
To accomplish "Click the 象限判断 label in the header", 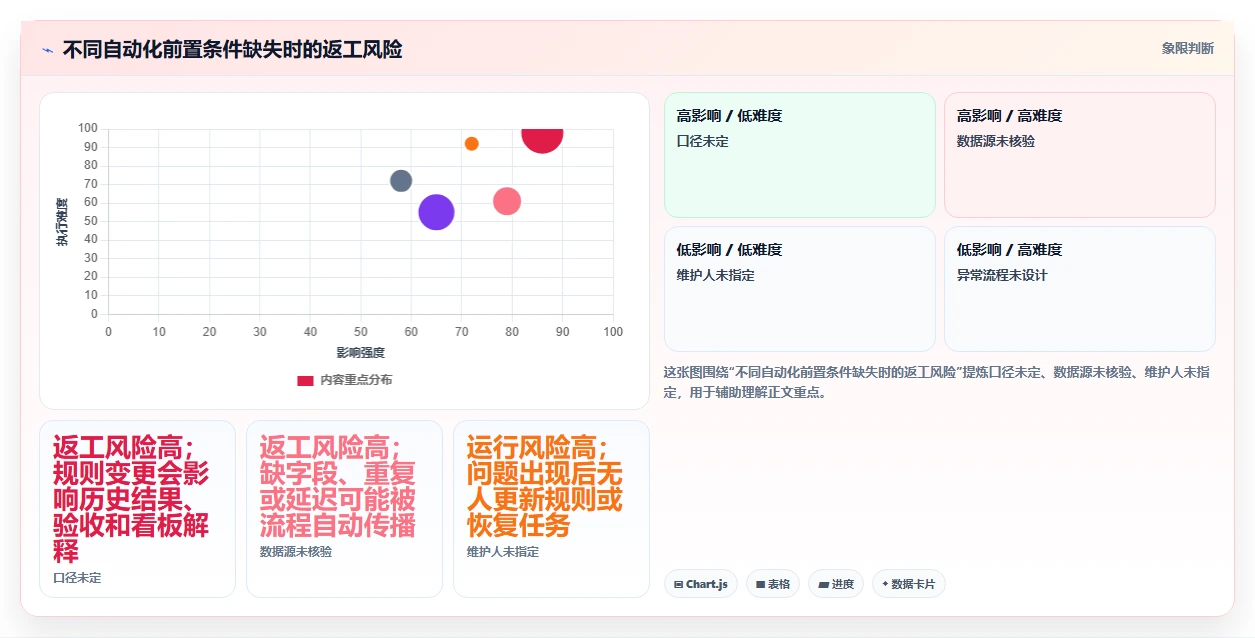I will 1188,48.
